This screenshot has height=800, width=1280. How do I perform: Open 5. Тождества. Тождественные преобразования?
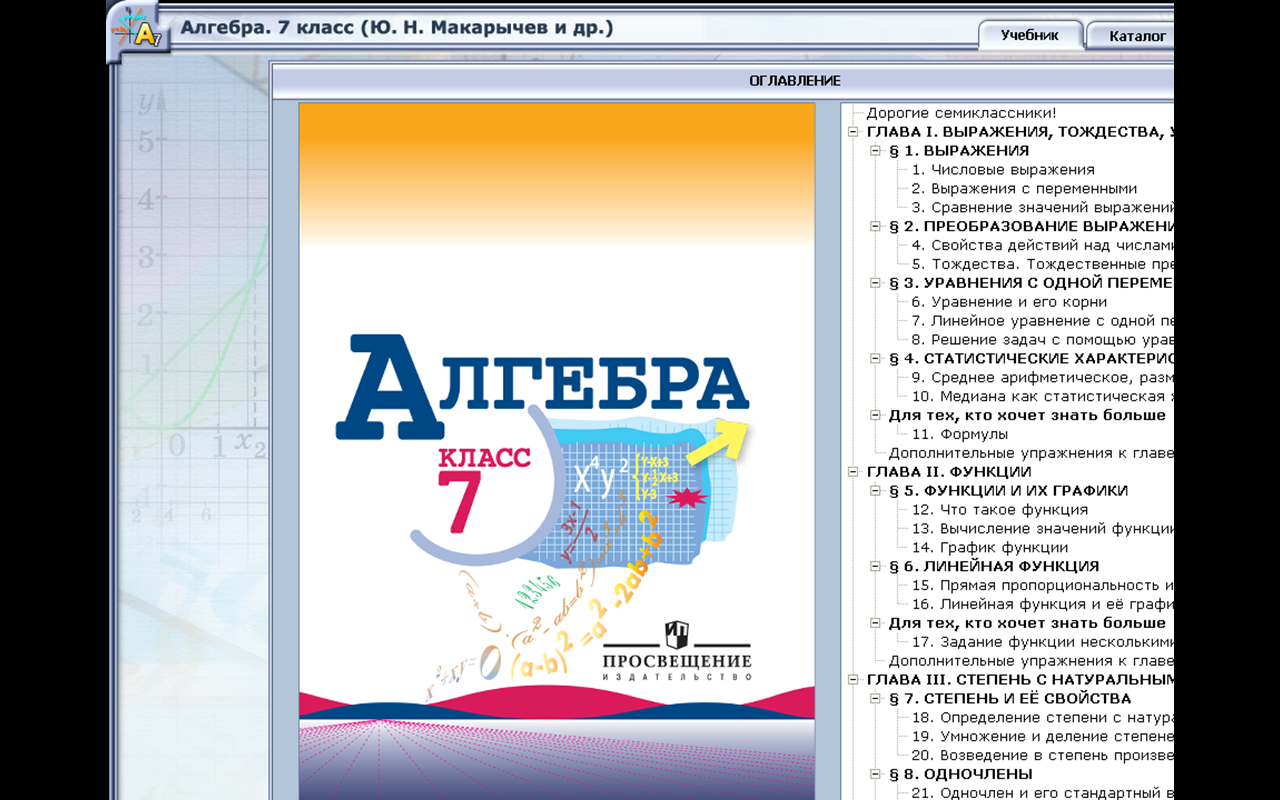pyautogui.click(x=1042, y=264)
